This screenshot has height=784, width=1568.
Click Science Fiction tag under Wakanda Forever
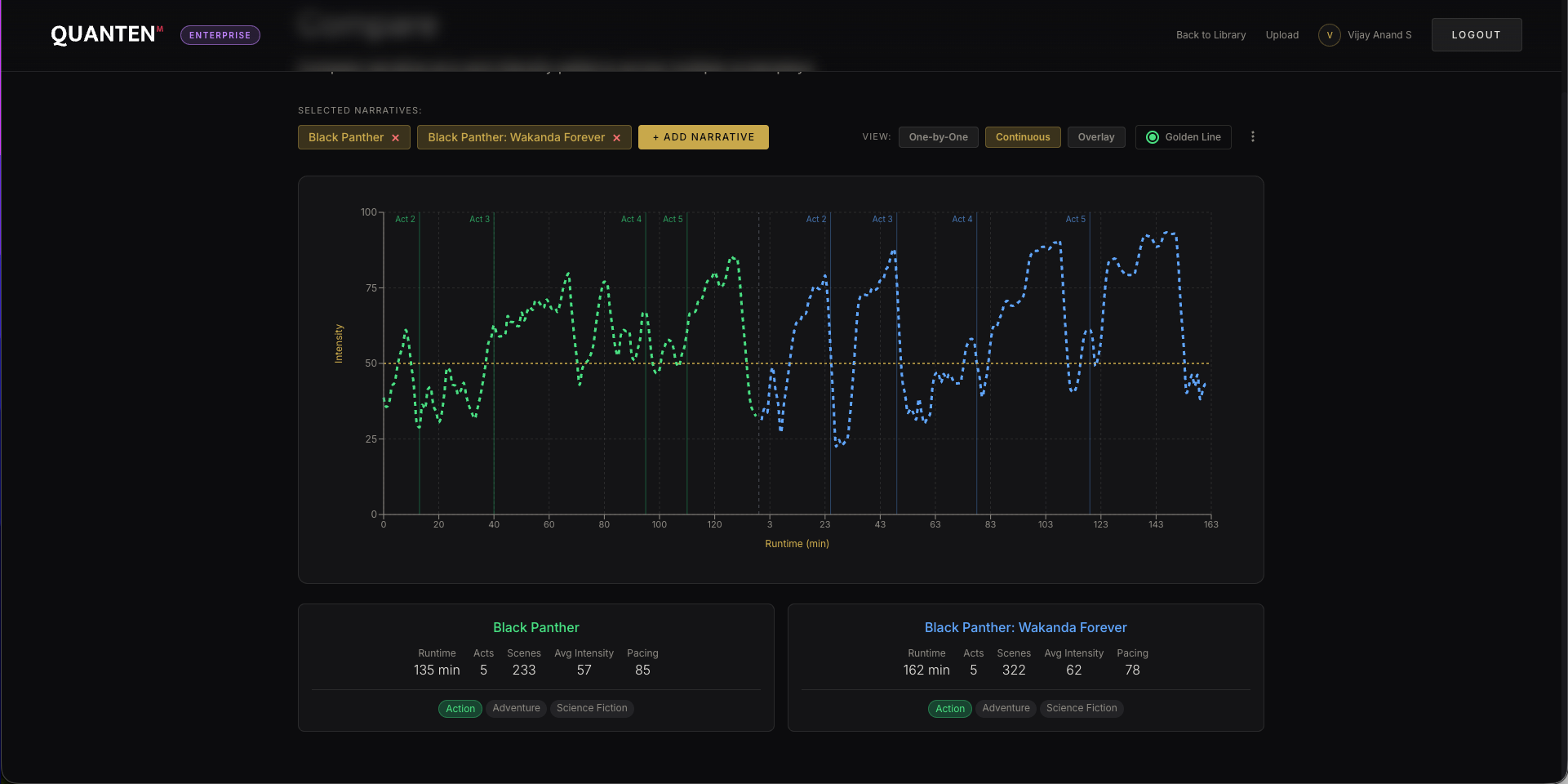pyautogui.click(x=1081, y=708)
